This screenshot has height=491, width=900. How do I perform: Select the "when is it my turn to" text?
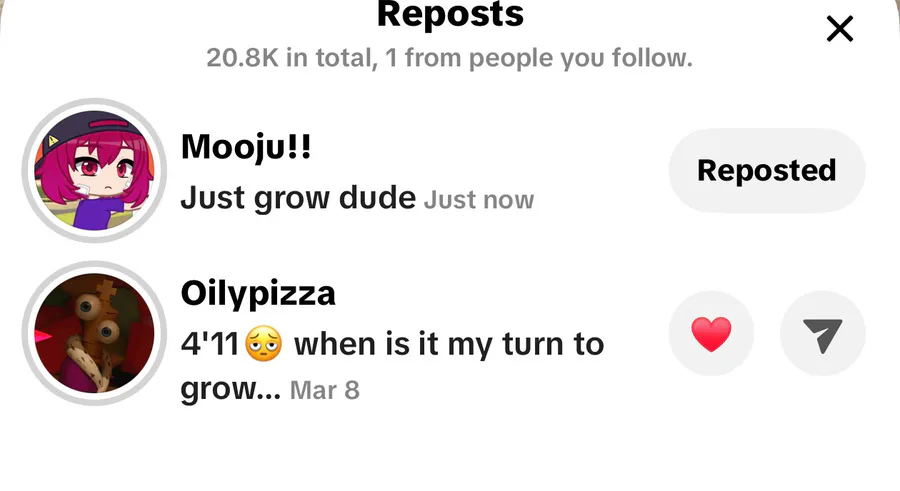coord(449,345)
